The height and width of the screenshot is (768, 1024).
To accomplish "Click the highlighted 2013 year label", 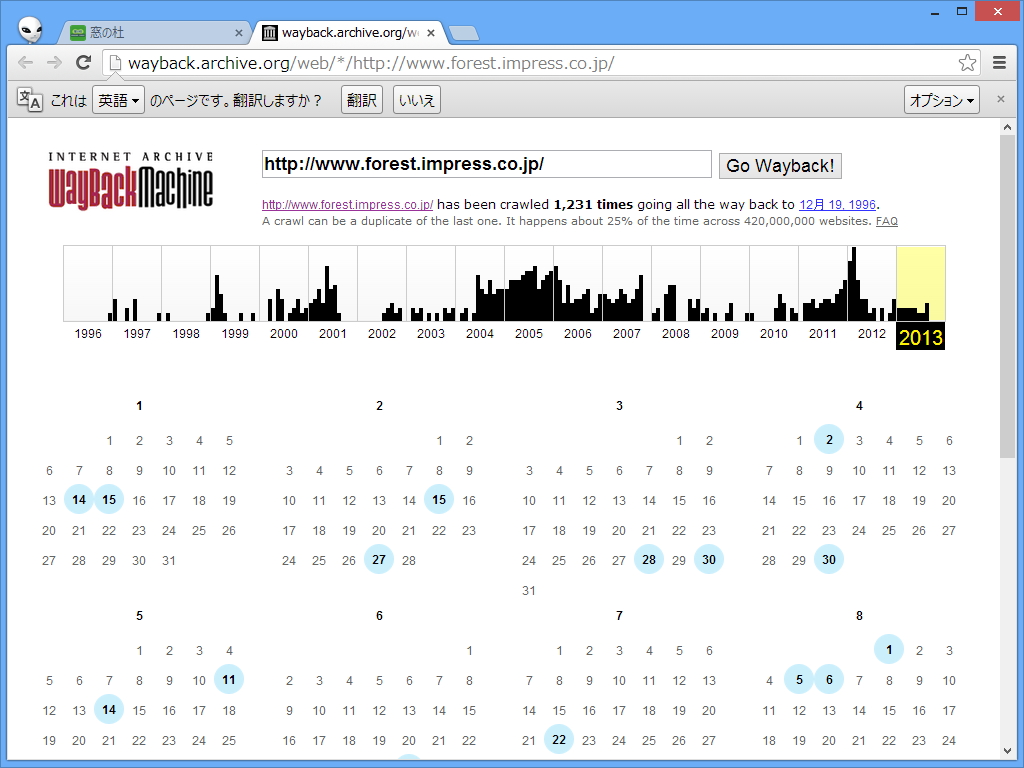I will [x=920, y=337].
